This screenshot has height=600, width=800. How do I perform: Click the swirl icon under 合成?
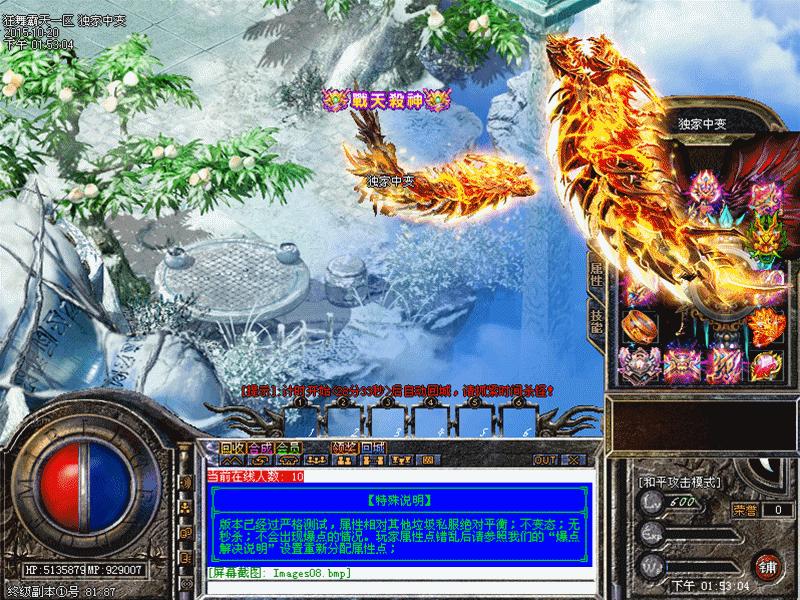click(x=260, y=460)
